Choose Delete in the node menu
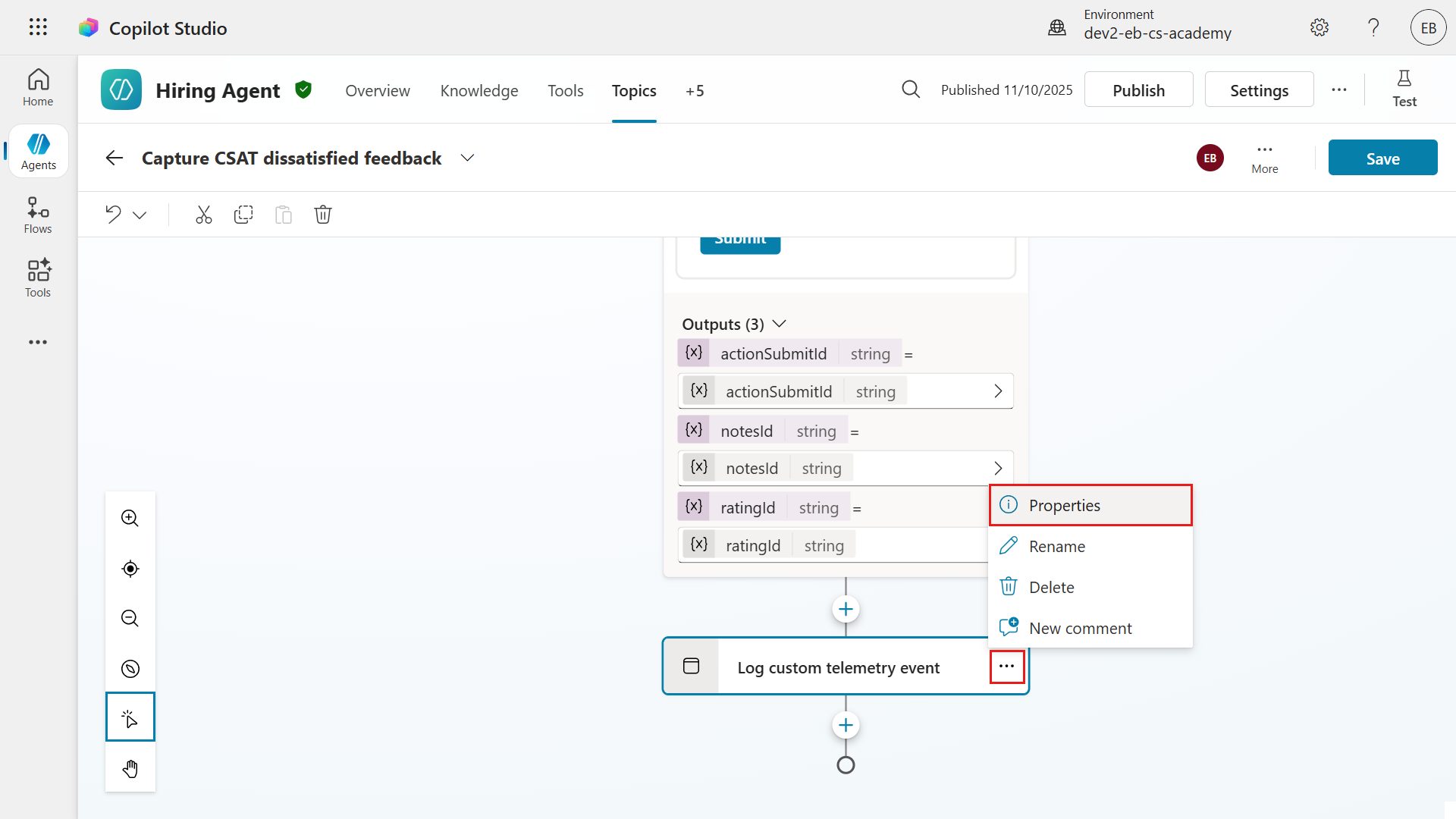The image size is (1456, 819). (x=1051, y=588)
